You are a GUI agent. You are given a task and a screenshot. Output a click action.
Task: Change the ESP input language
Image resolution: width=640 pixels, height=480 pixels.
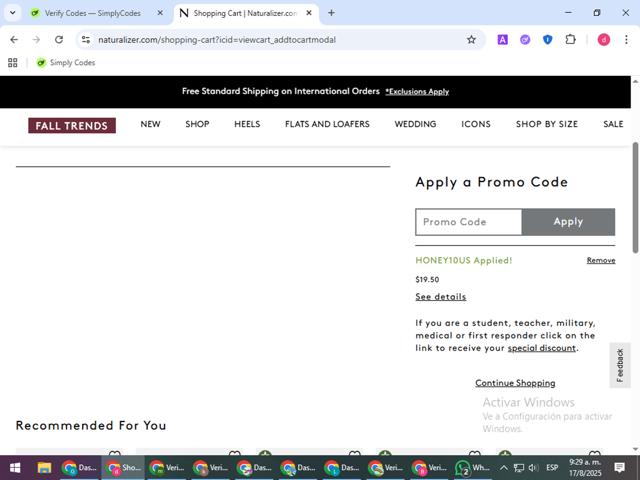coord(552,468)
